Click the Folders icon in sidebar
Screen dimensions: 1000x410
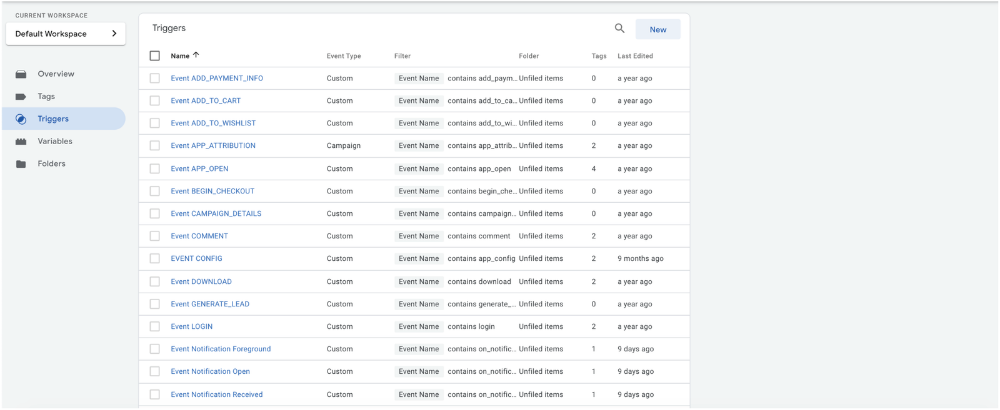coord(21,164)
